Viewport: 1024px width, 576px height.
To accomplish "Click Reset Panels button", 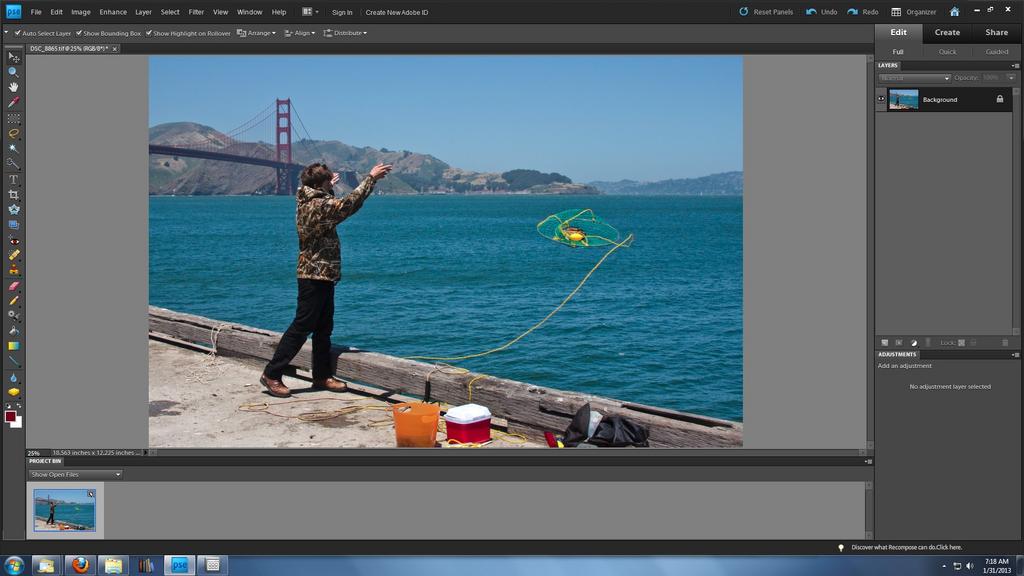I will coord(766,12).
